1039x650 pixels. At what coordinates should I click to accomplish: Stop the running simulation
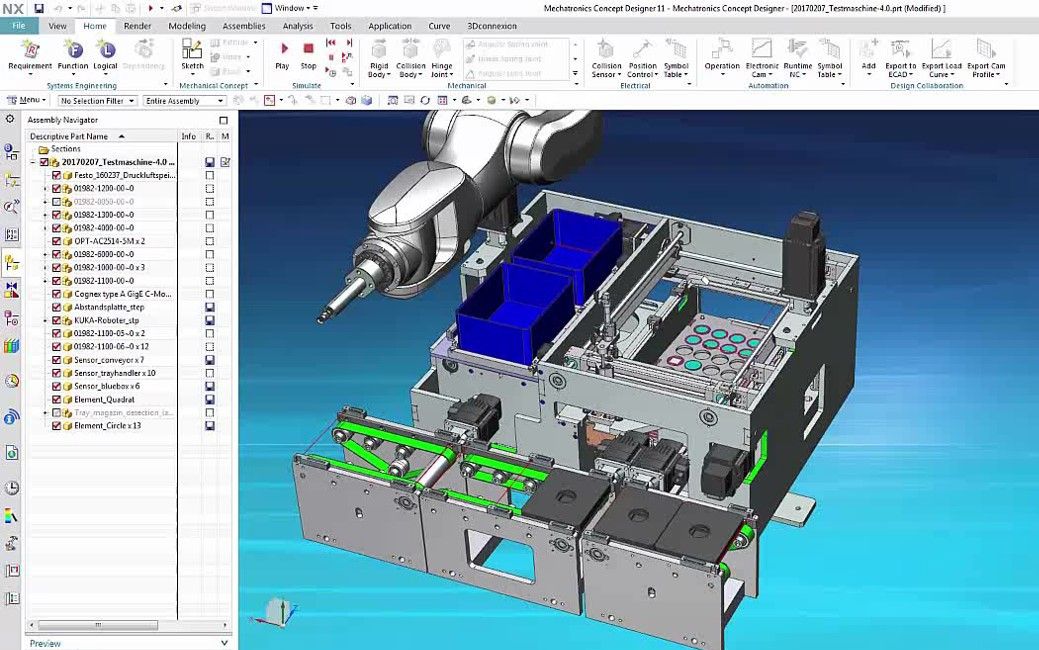coord(308,54)
